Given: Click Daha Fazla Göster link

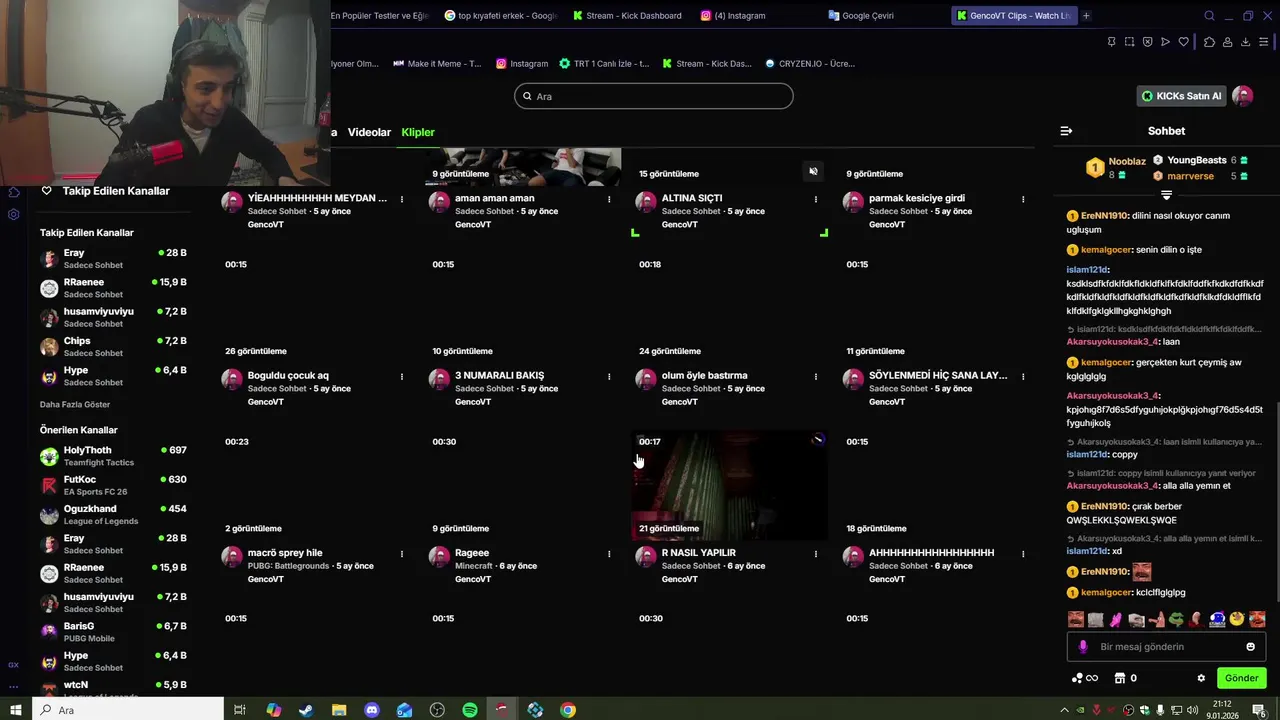Looking at the screenshot, I should [x=75, y=405].
